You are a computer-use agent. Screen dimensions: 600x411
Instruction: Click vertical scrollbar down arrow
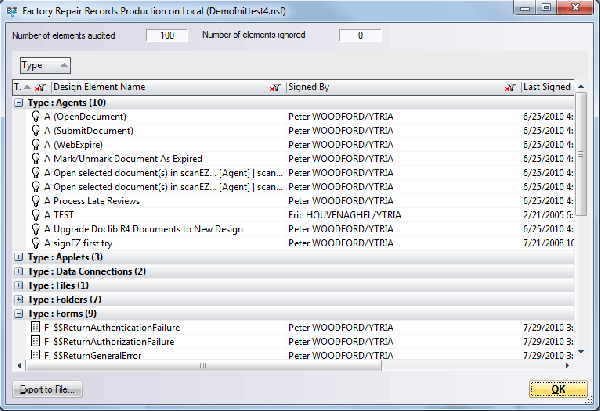581,352
